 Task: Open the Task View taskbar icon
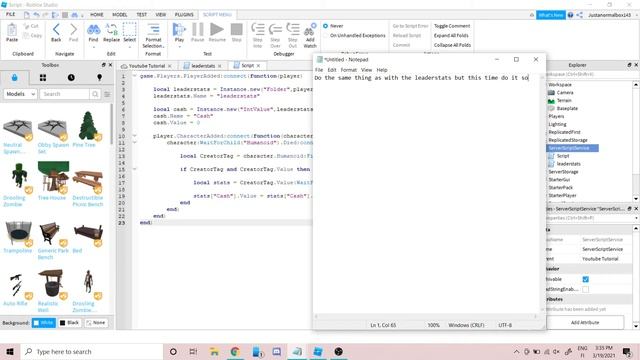(x=193, y=351)
